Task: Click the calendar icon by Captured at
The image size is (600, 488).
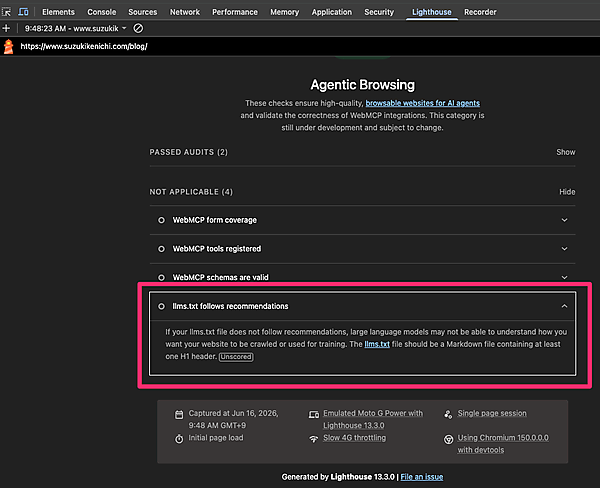Action: tap(179, 415)
